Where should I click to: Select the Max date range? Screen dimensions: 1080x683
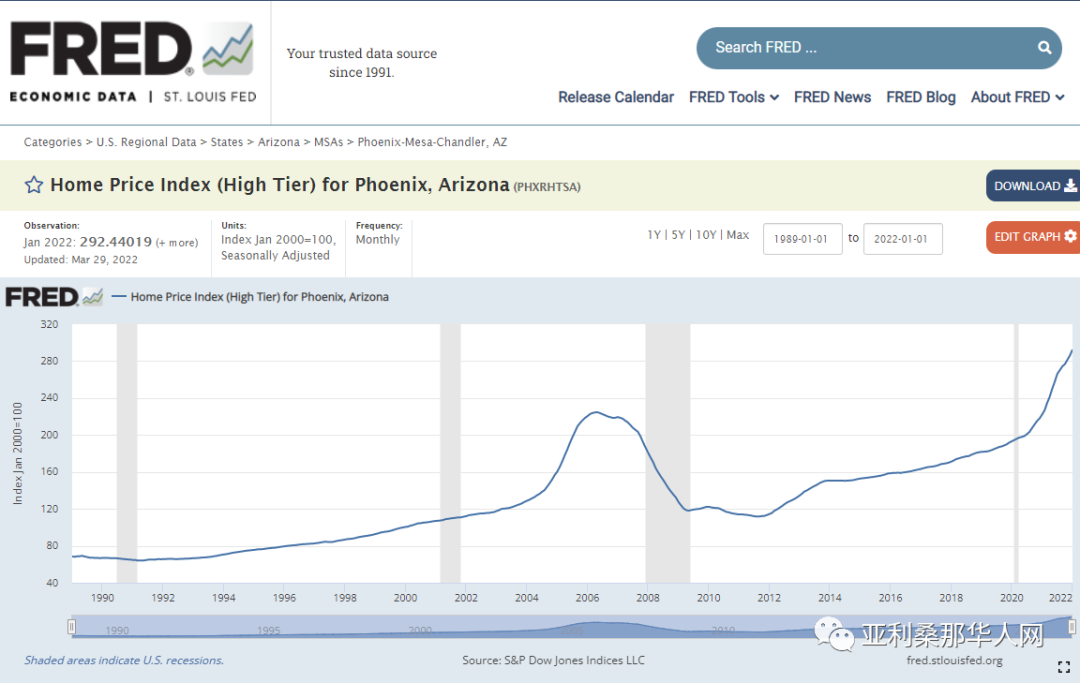coord(738,235)
